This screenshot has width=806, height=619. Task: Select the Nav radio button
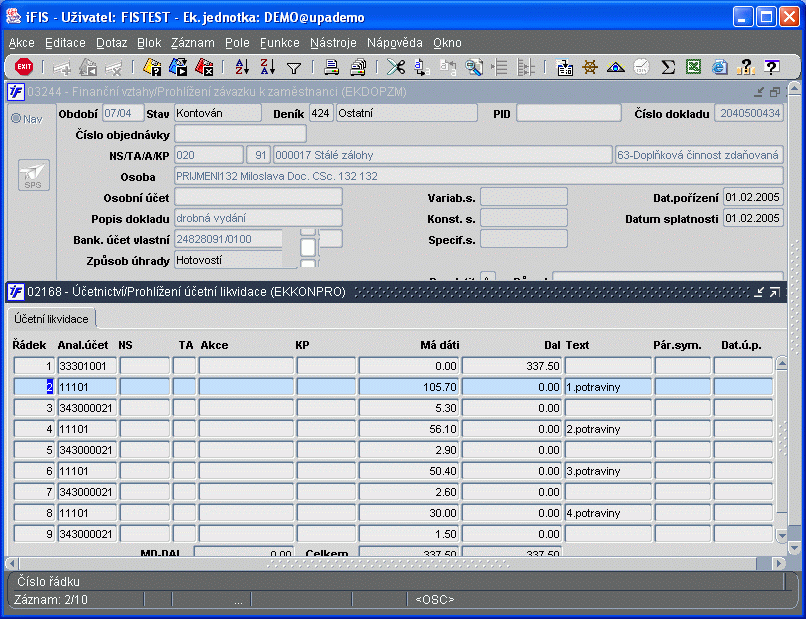[x=17, y=119]
